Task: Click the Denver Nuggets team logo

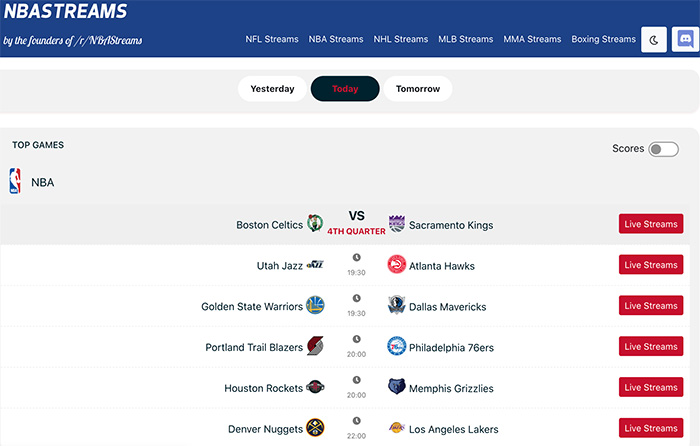Action: coord(315,429)
